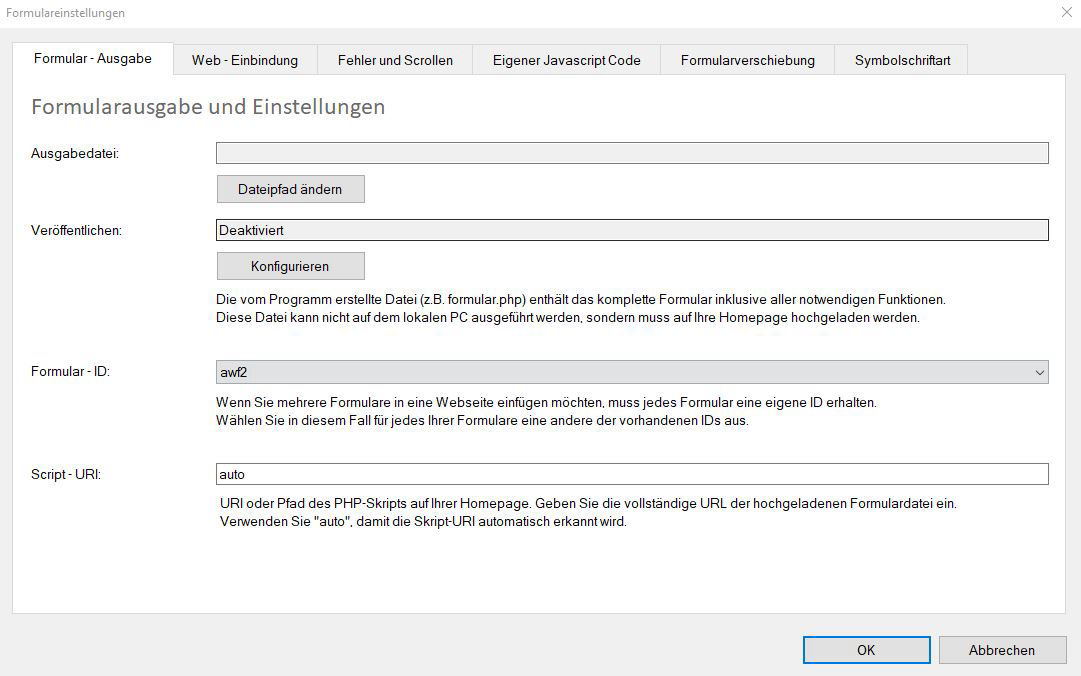The height and width of the screenshot is (676, 1081).
Task: Close the Formulareinstellungen dialog window
Action: pyautogui.click(x=1065, y=13)
